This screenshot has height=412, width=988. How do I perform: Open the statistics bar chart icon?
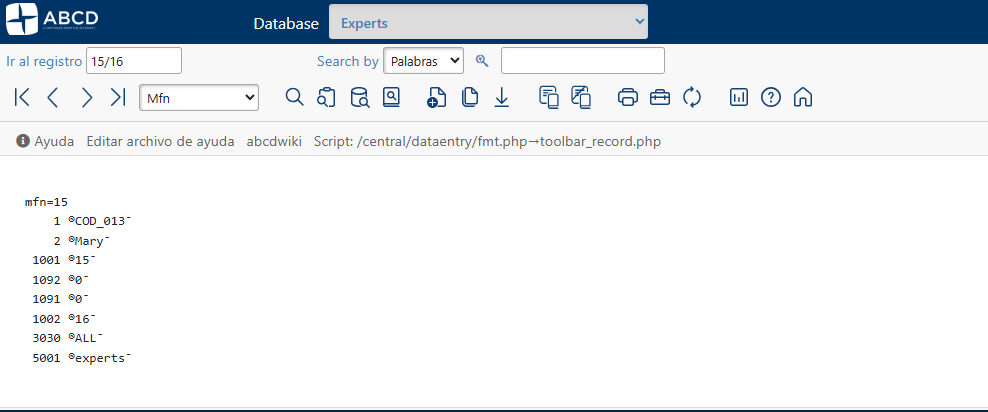[x=739, y=97]
